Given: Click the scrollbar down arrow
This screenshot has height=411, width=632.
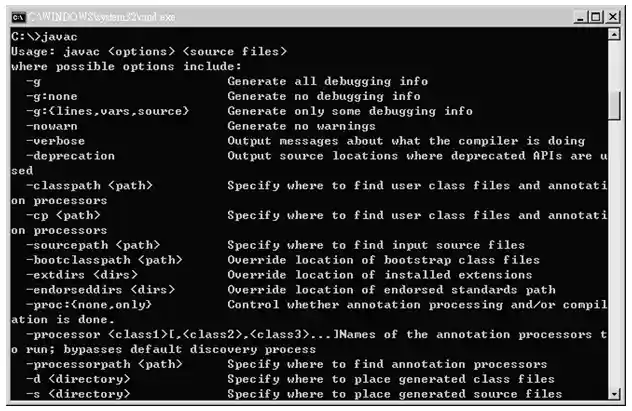Looking at the screenshot, I should pyautogui.click(x=614, y=393).
